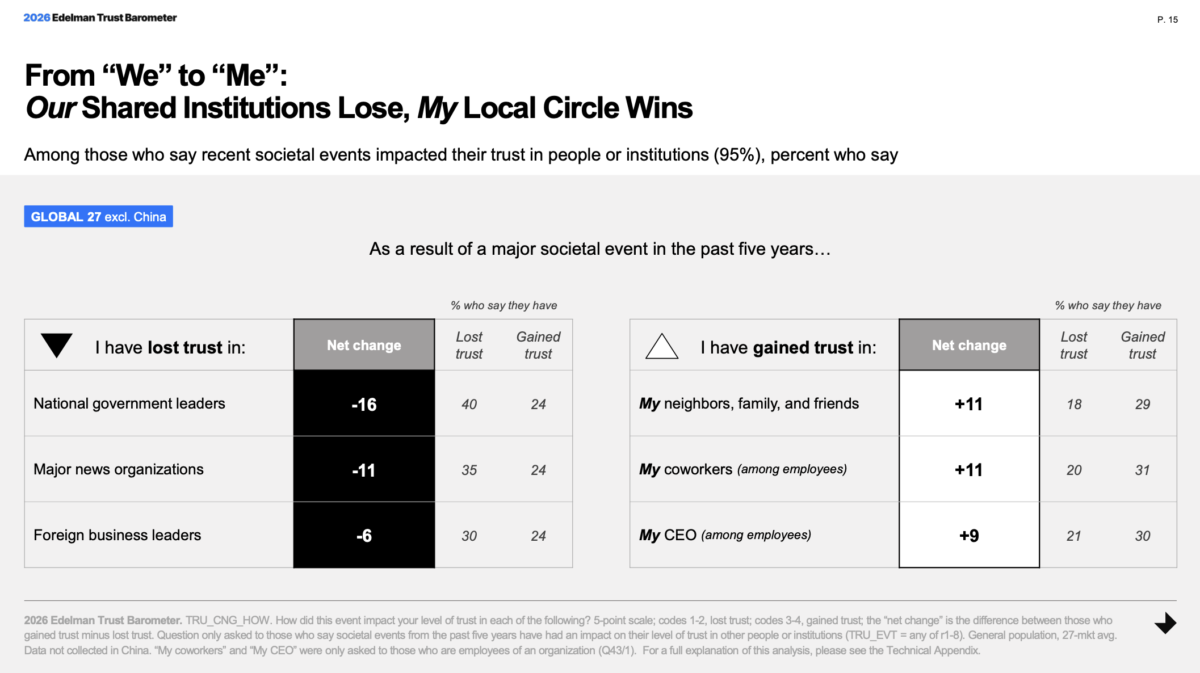Select the left table Net change header
The width and height of the screenshot is (1200, 673).
tap(364, 345)
